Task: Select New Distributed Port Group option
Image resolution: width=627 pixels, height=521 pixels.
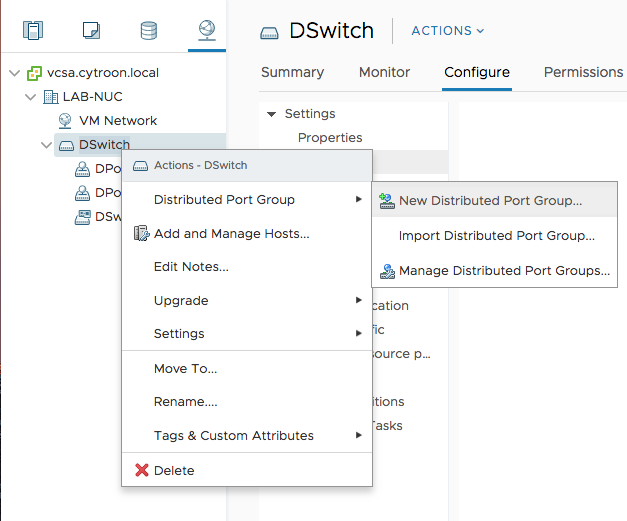Action: 494,201
